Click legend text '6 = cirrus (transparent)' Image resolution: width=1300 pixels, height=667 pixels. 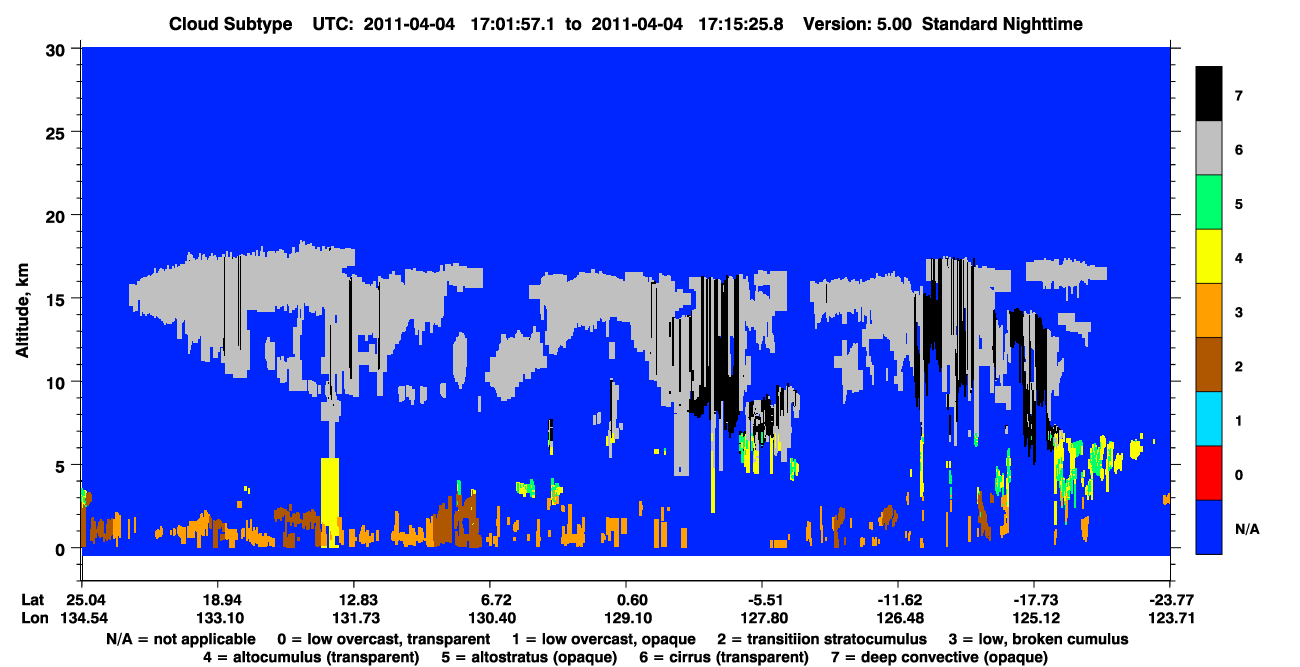pos(726,657)
